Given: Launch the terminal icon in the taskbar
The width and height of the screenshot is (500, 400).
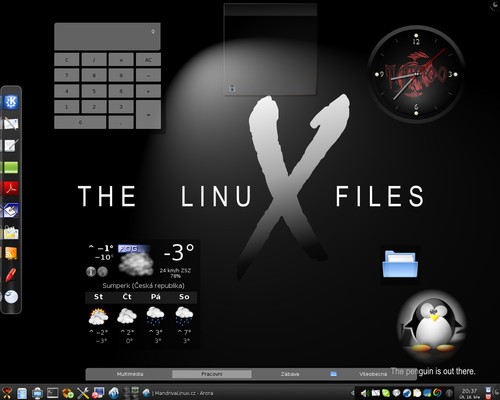Looking at the screenshot, I should point(53,393).
